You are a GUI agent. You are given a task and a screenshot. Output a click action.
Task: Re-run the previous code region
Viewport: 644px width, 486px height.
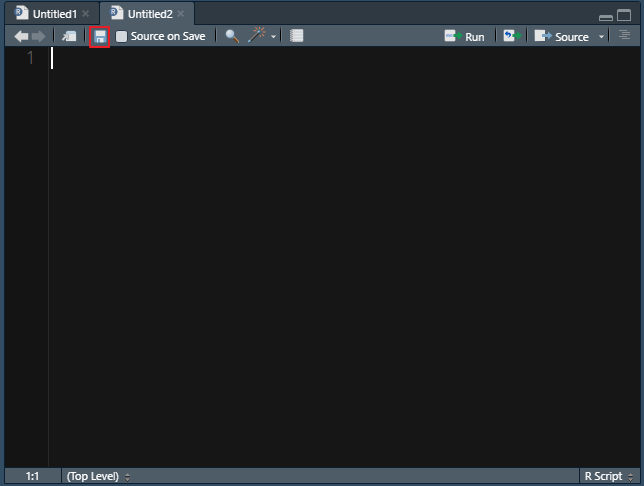pyautogui.click(x=512, y=36)
